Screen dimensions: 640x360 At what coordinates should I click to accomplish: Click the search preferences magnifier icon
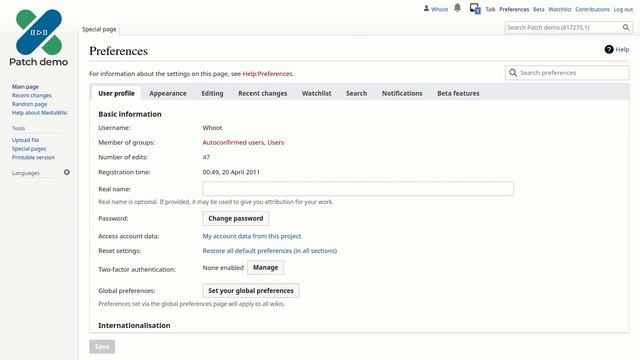tap(513, 73)
